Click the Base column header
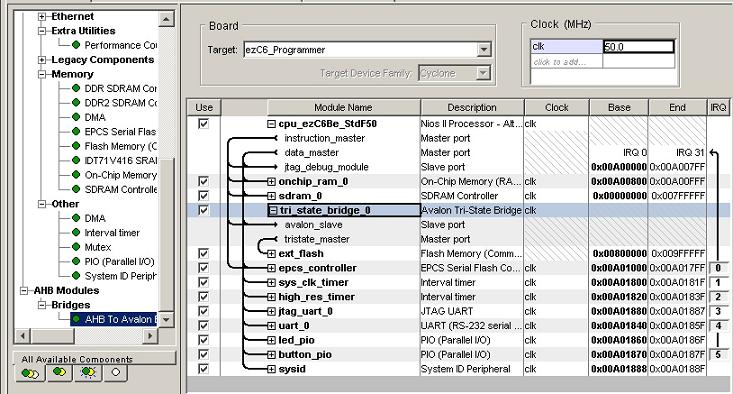 [619, 107]
